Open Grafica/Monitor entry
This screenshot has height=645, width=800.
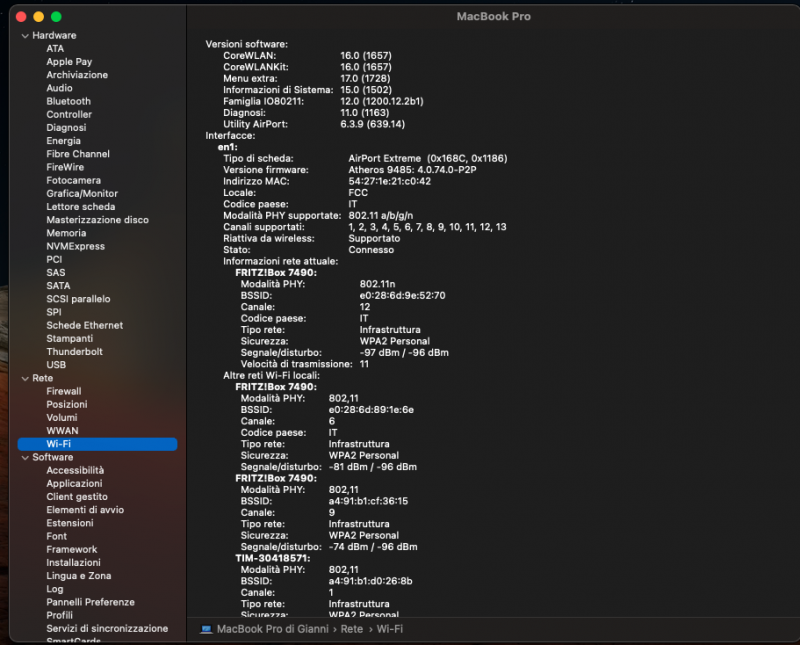coord(82,194)
